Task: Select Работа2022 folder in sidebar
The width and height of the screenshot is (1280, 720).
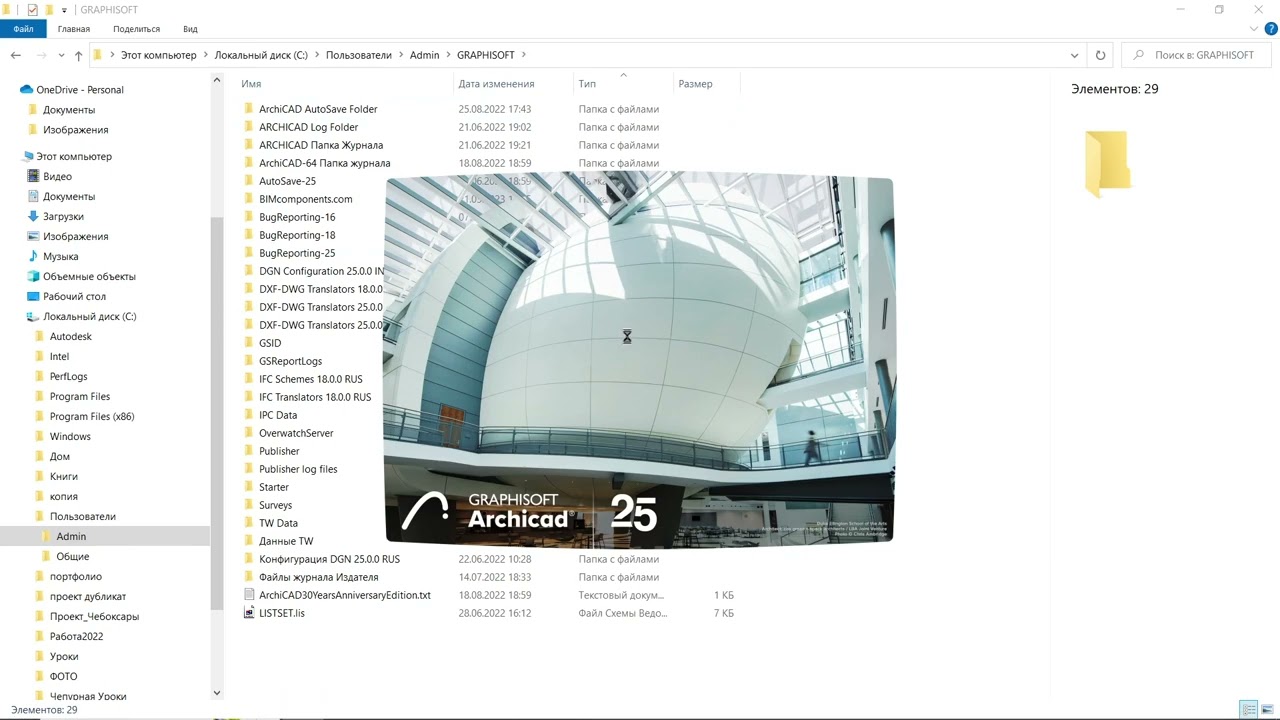Action: tap(76, 637)
